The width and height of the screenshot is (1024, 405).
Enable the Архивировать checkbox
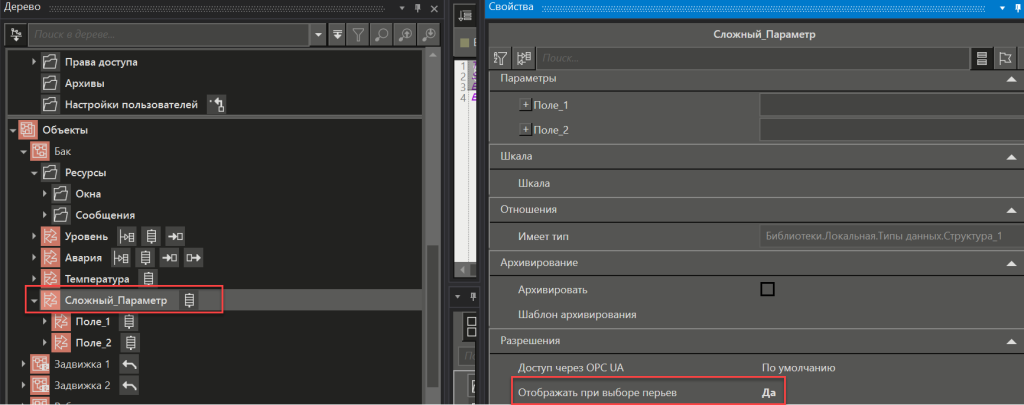(768, 289)
